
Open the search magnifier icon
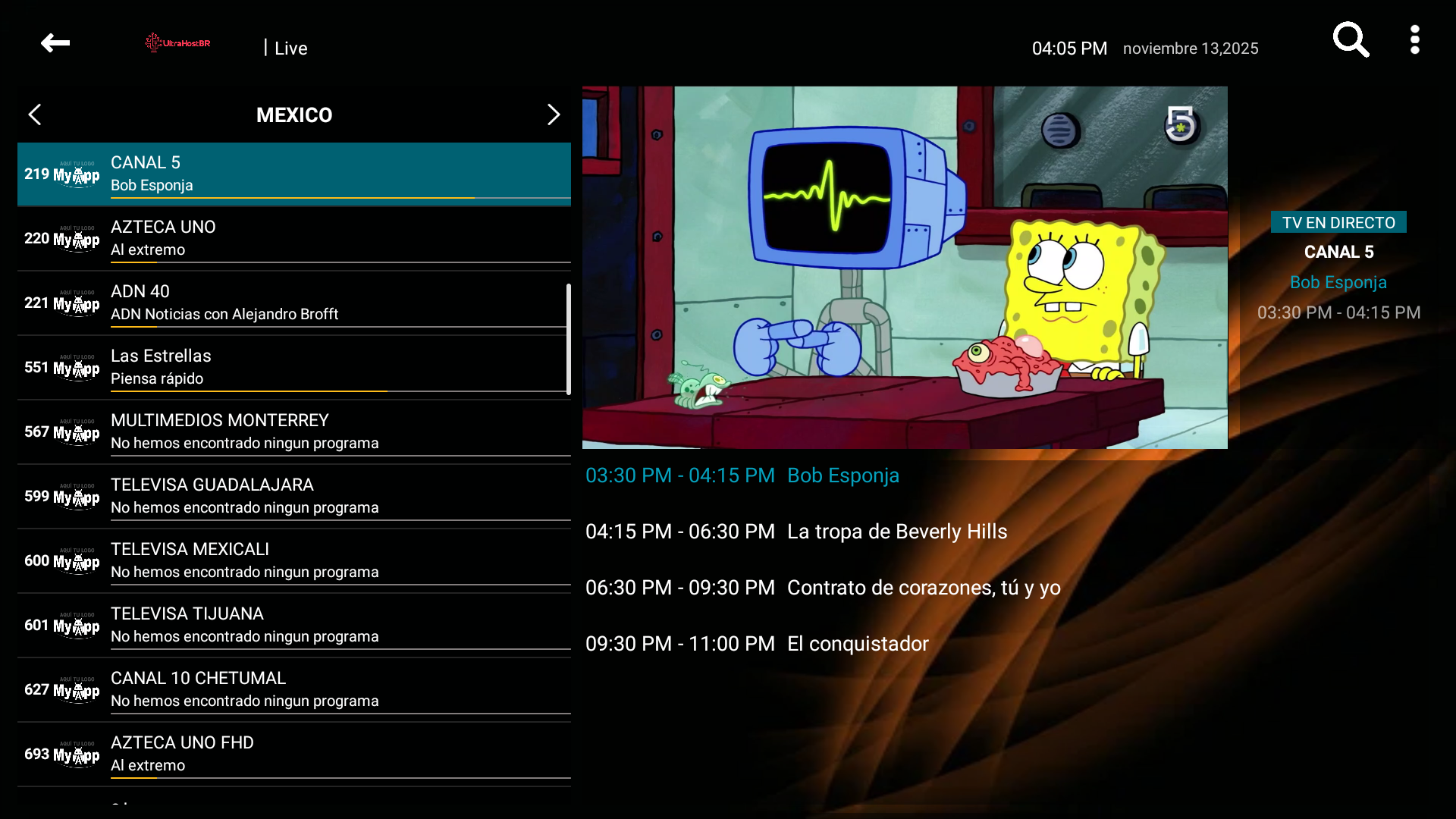(1351, 40)
